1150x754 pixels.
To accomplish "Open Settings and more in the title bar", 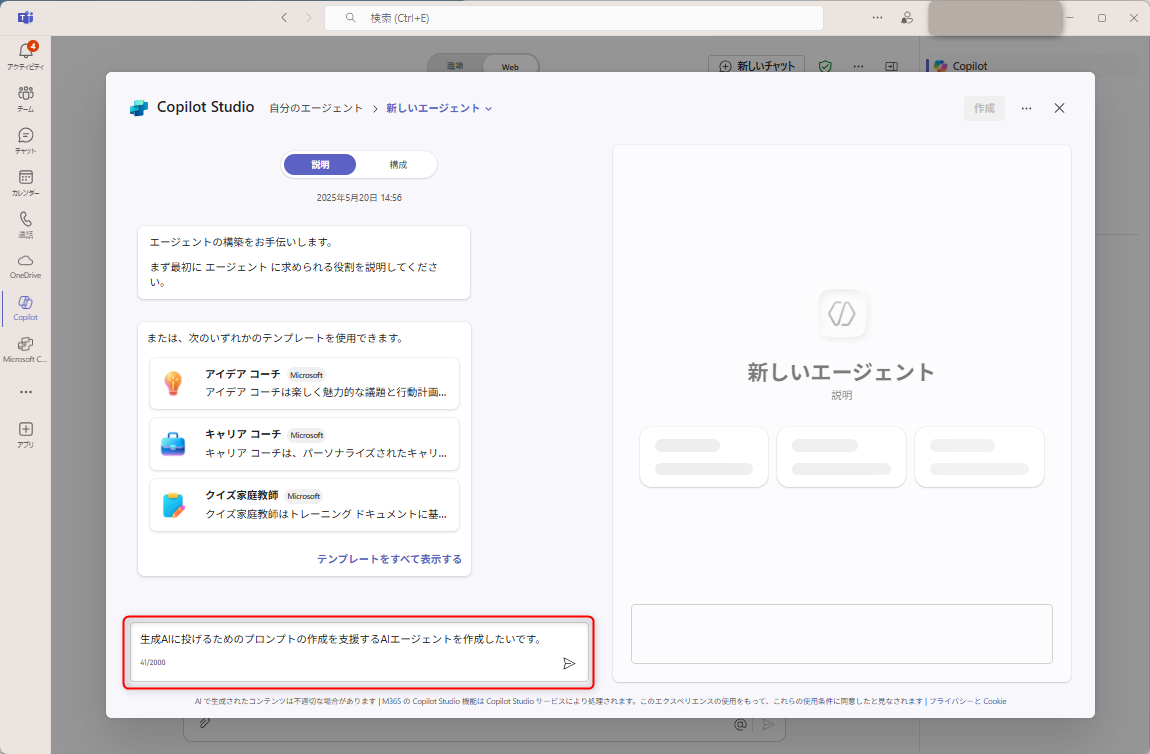I will pos(877,18).
